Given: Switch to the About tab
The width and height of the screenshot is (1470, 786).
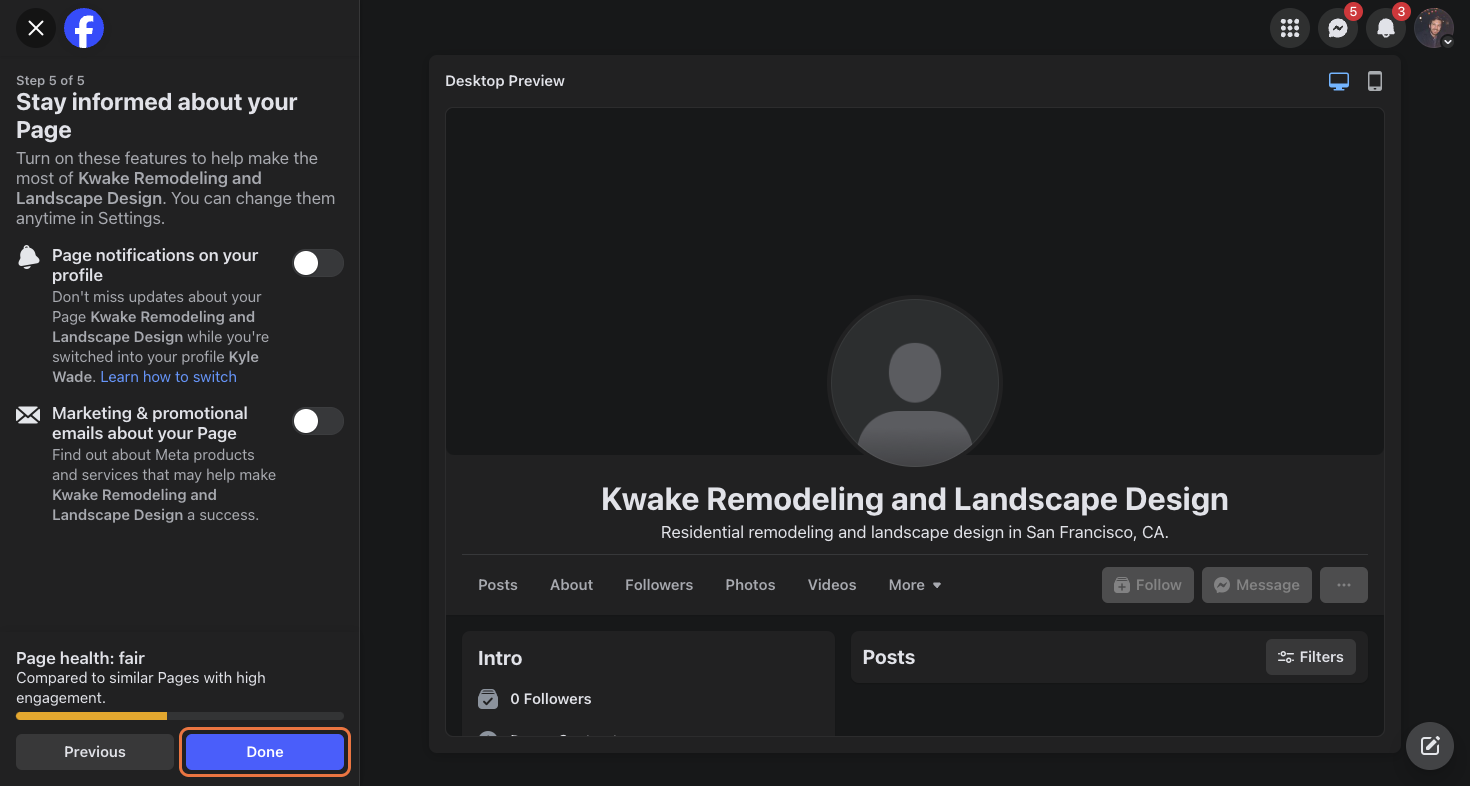Looking at the screenshot, I should pos(572,585).
